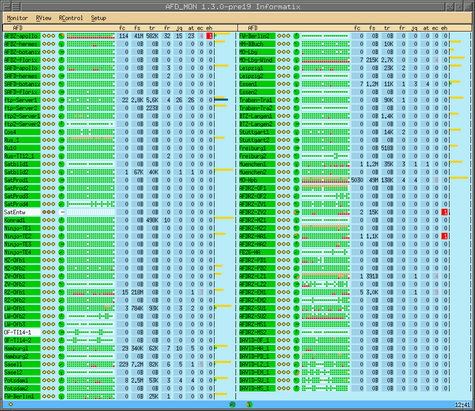This screenshot has width=475, height=411.
Task: Open the Setup menu
Action: tap(98, 18)
